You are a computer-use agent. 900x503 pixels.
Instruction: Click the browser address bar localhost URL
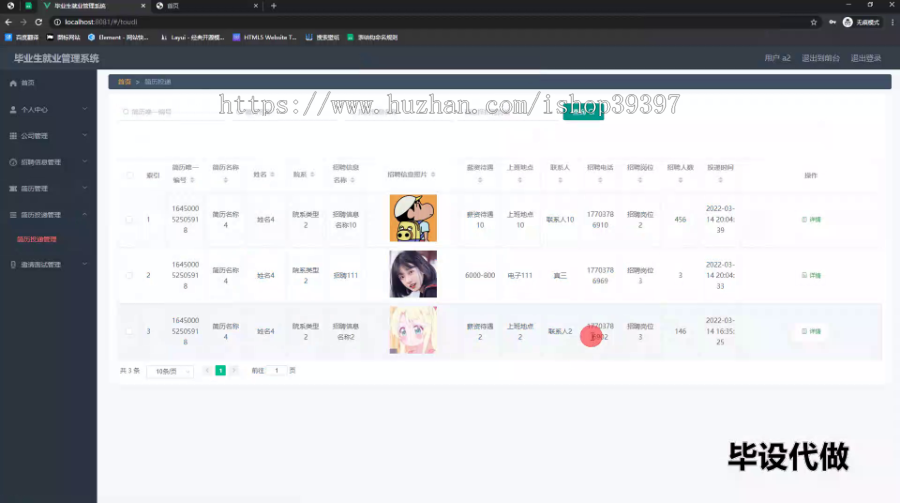[x=101, y=22]
